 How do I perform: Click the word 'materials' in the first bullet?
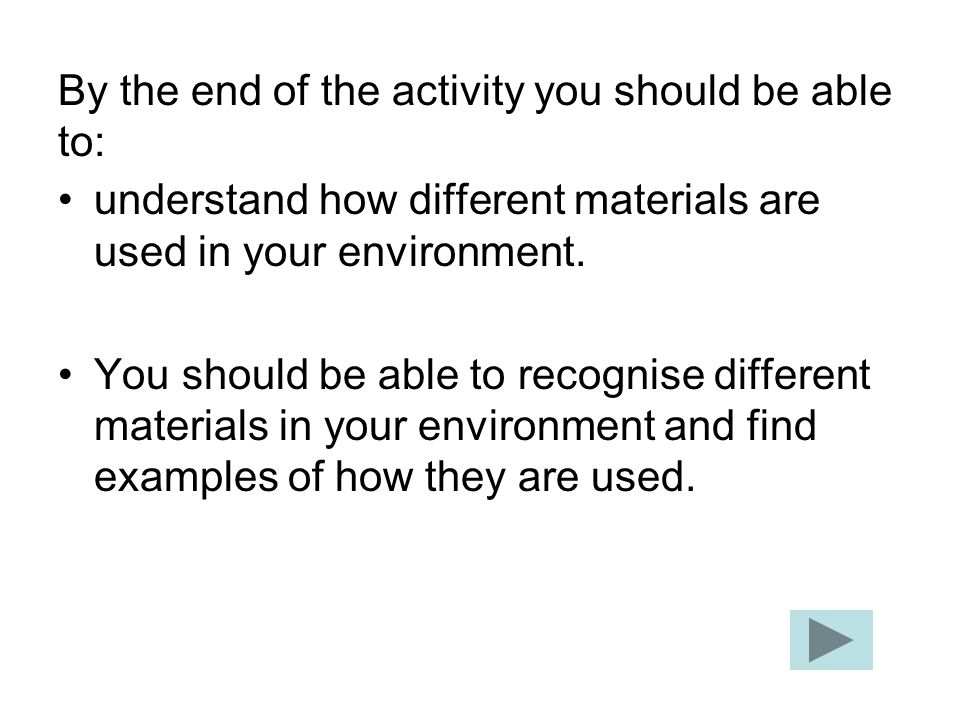click(661, 200)
